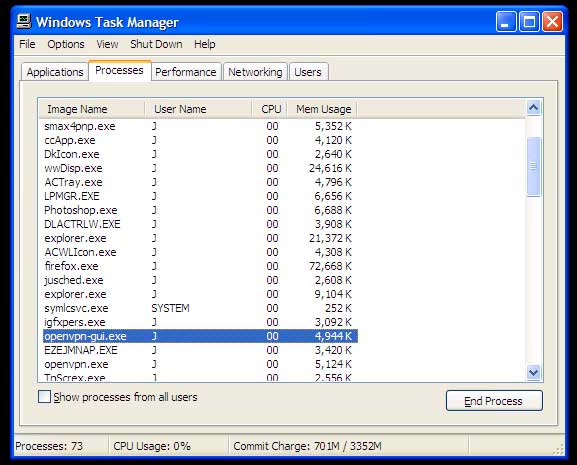Click the scrollbar down arrow

pos(534,372)
